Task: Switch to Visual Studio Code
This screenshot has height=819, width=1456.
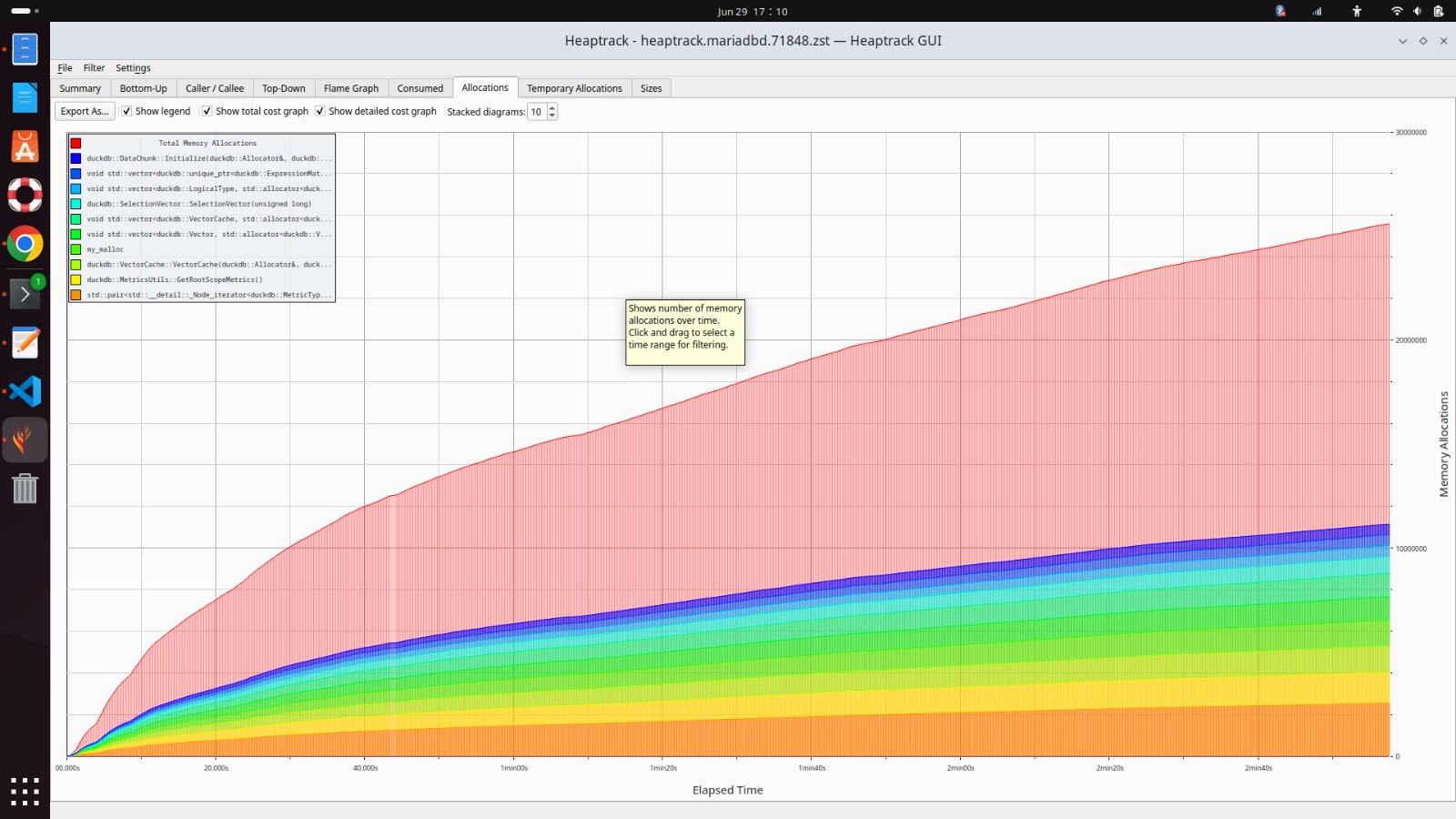Action: click(x=25, y=391)
